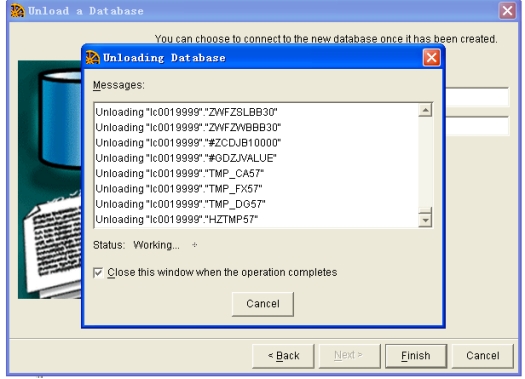The width and height of the screenshot is (525, 379).
Task: Click the Finish button in the wizard
Action: 416,356
